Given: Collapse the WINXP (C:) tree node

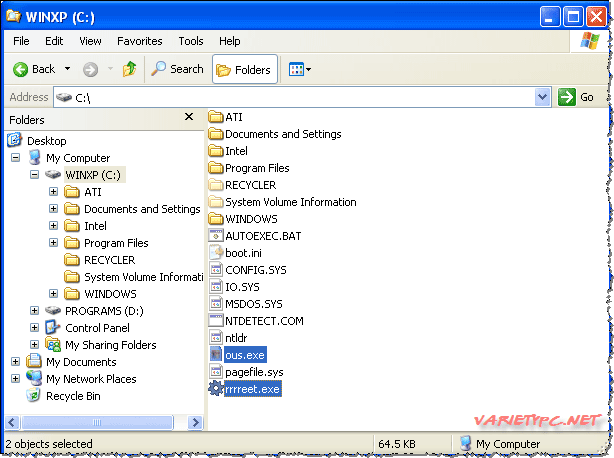Looking at the screenshot, I should [34, 175].
